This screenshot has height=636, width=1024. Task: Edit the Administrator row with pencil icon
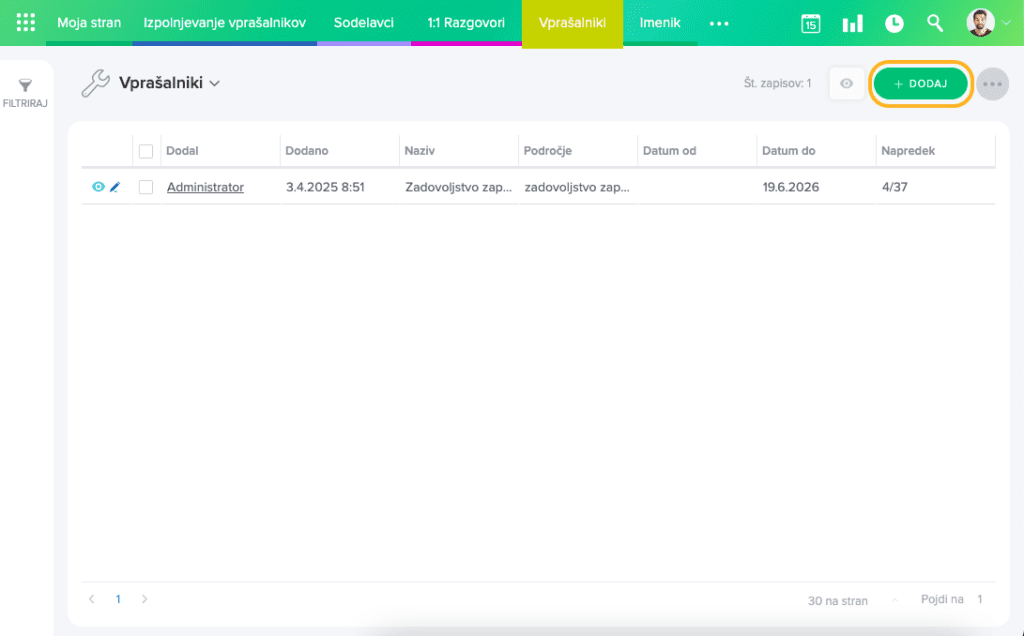coord(115,187)
